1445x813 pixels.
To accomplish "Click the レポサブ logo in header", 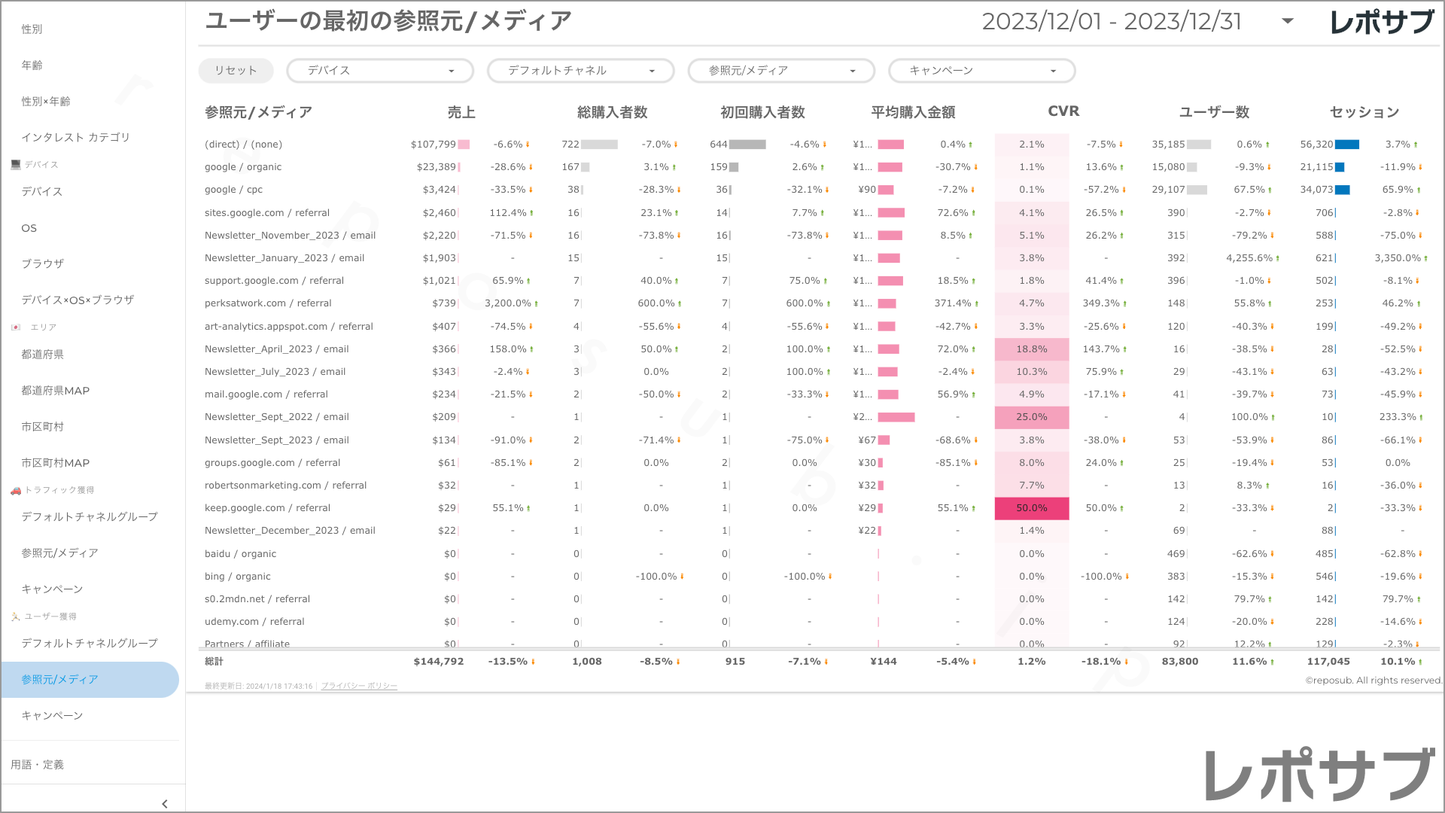I will 1382,22.
